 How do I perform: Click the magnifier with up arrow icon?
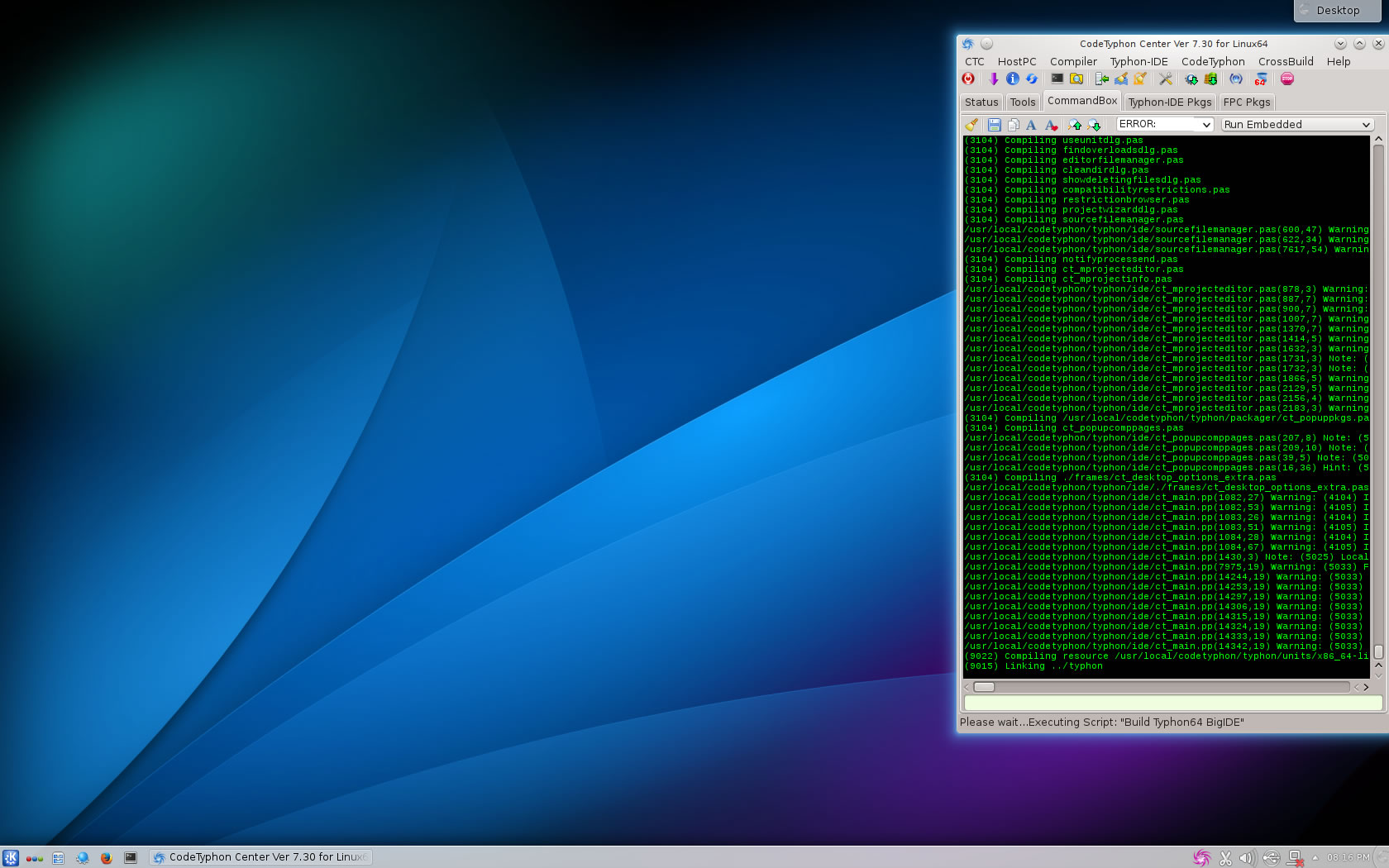1074,125
